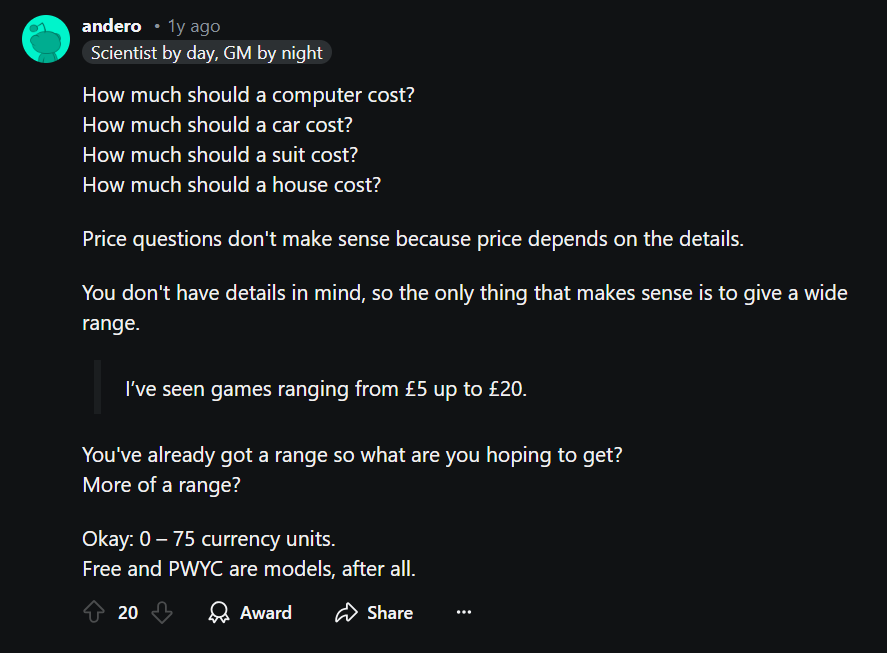Upvote andero's comment
The height and width of the screenshot is (653, 887).
click(x=94, y=612)
